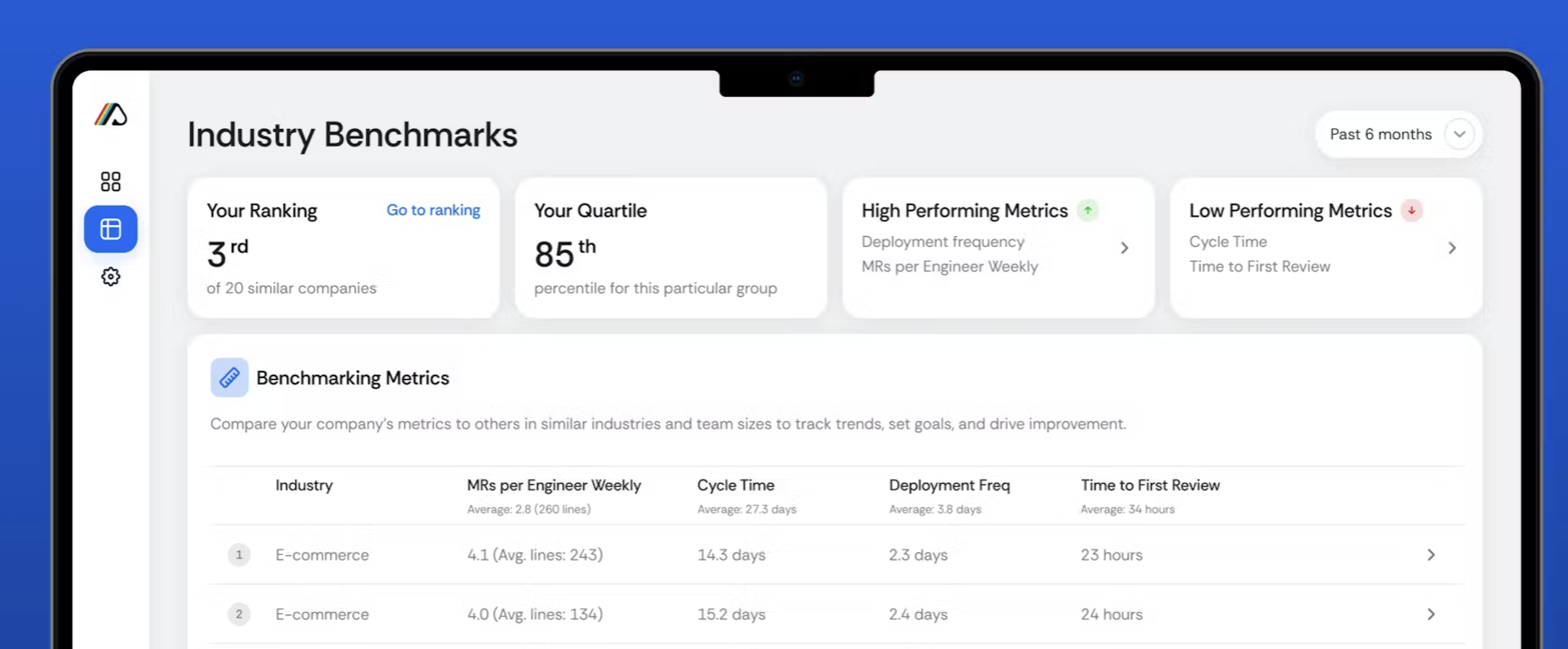
Task: Follow the Go to ranking link
Action: click(x=434, y=210)
